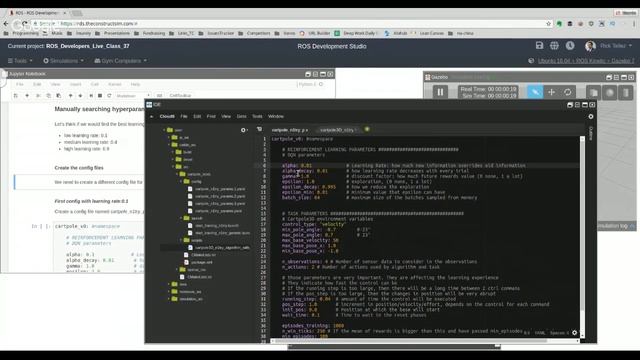
Task: Click the IDE gear icon at top right
Action: [x=591, y=116]
